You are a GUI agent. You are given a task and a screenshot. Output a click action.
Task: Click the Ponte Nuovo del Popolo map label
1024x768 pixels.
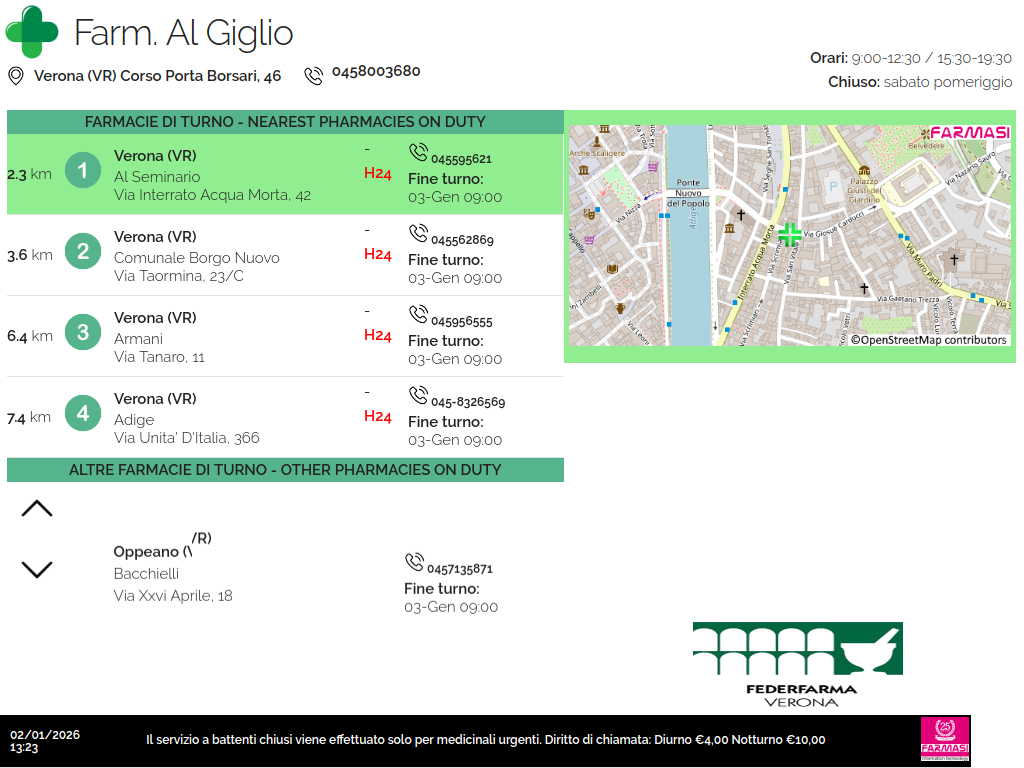688,192
